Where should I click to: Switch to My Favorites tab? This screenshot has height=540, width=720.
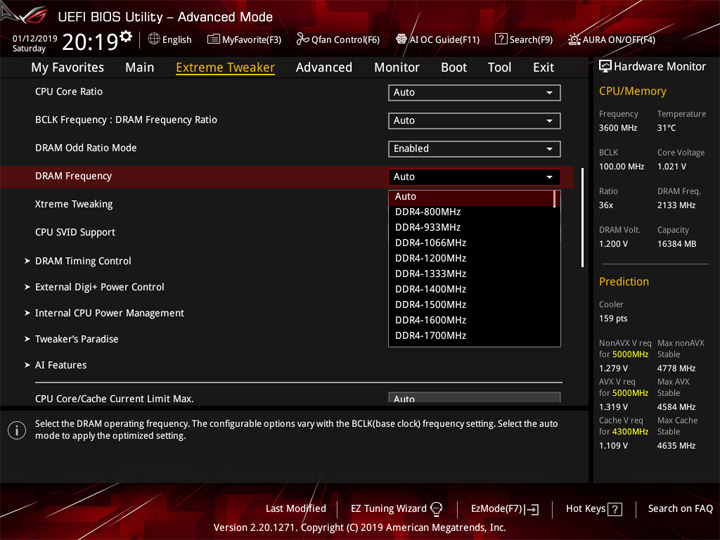[68, 68]
